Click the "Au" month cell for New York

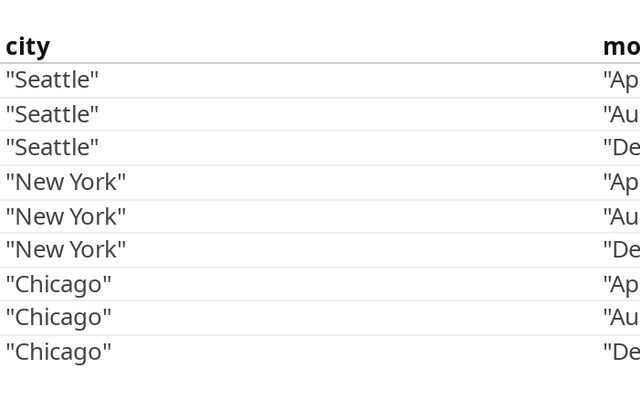(x=621, y=216)
